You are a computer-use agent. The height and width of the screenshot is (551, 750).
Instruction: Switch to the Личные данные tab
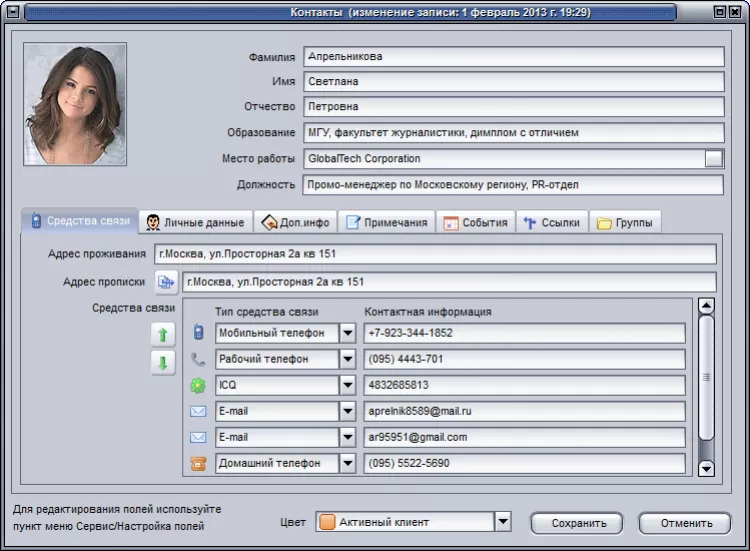pos(195,222)
